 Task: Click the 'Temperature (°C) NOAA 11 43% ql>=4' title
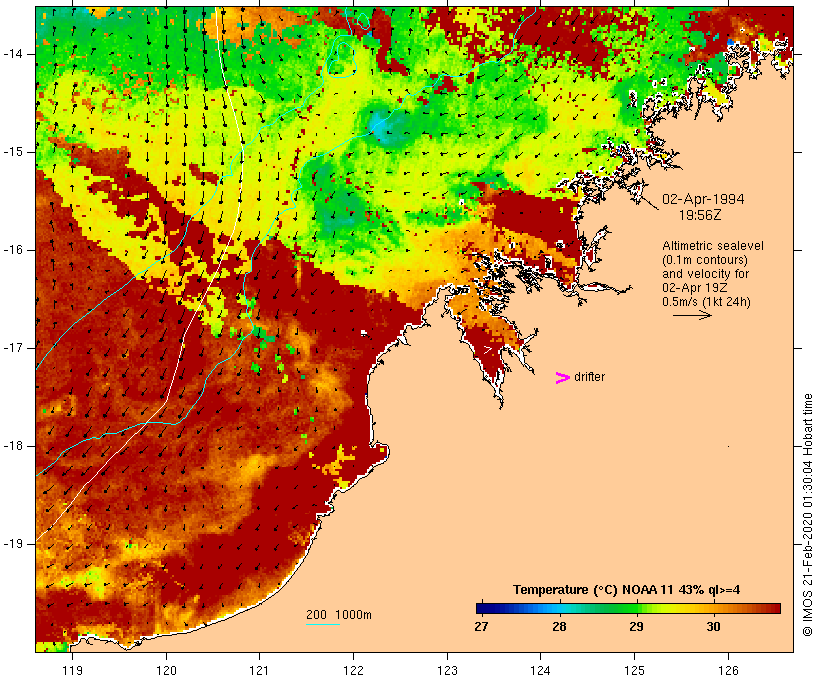pos(626,590)
